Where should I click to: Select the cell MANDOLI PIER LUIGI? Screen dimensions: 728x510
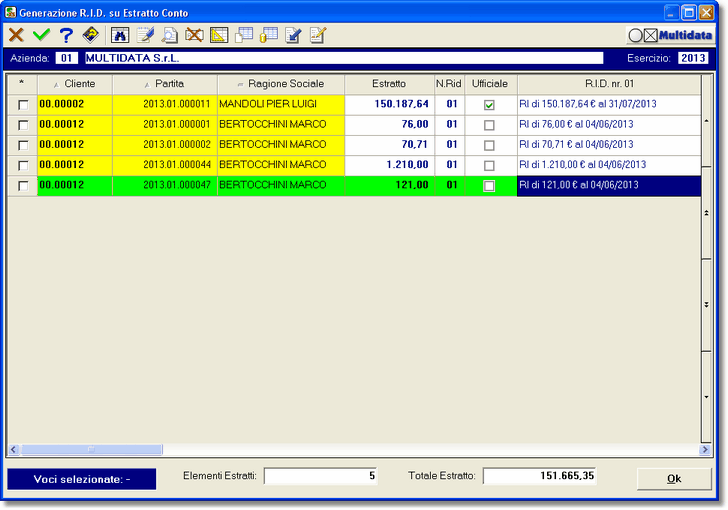coord(281,104)
